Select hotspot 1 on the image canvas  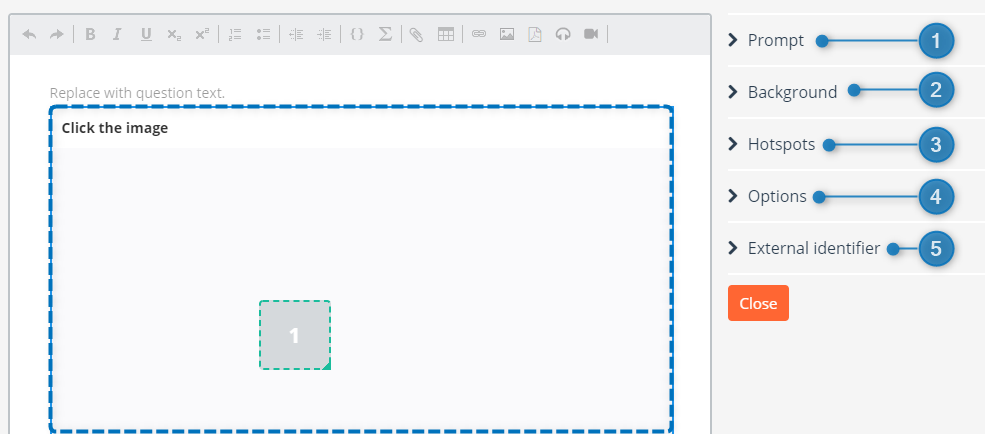[x=295, y=335]
